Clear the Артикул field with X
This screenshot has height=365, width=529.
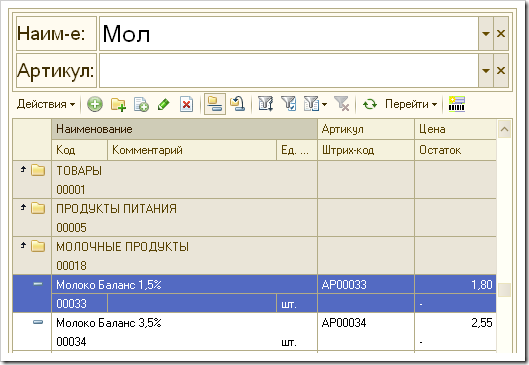[501, 71]
